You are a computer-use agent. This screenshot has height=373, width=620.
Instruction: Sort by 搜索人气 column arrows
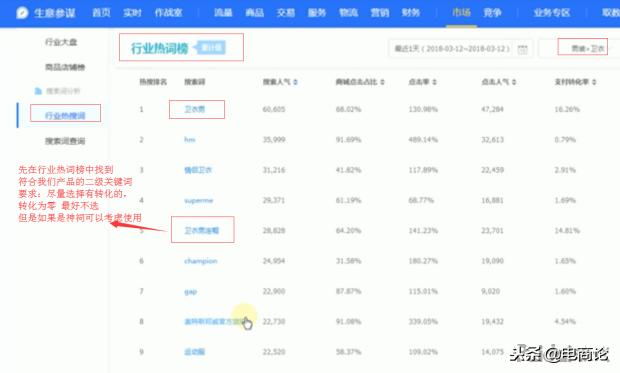click(295, 82)
